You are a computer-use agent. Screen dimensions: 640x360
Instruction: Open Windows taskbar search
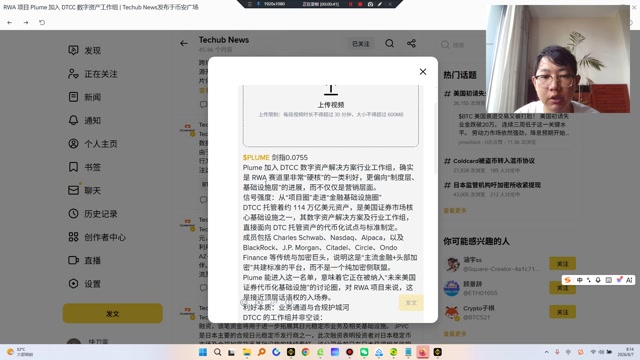point(218,352)
